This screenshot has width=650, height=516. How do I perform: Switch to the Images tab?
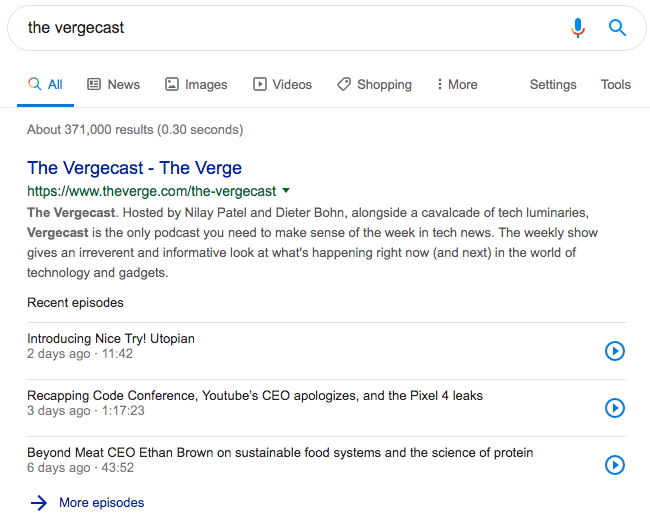196,85
